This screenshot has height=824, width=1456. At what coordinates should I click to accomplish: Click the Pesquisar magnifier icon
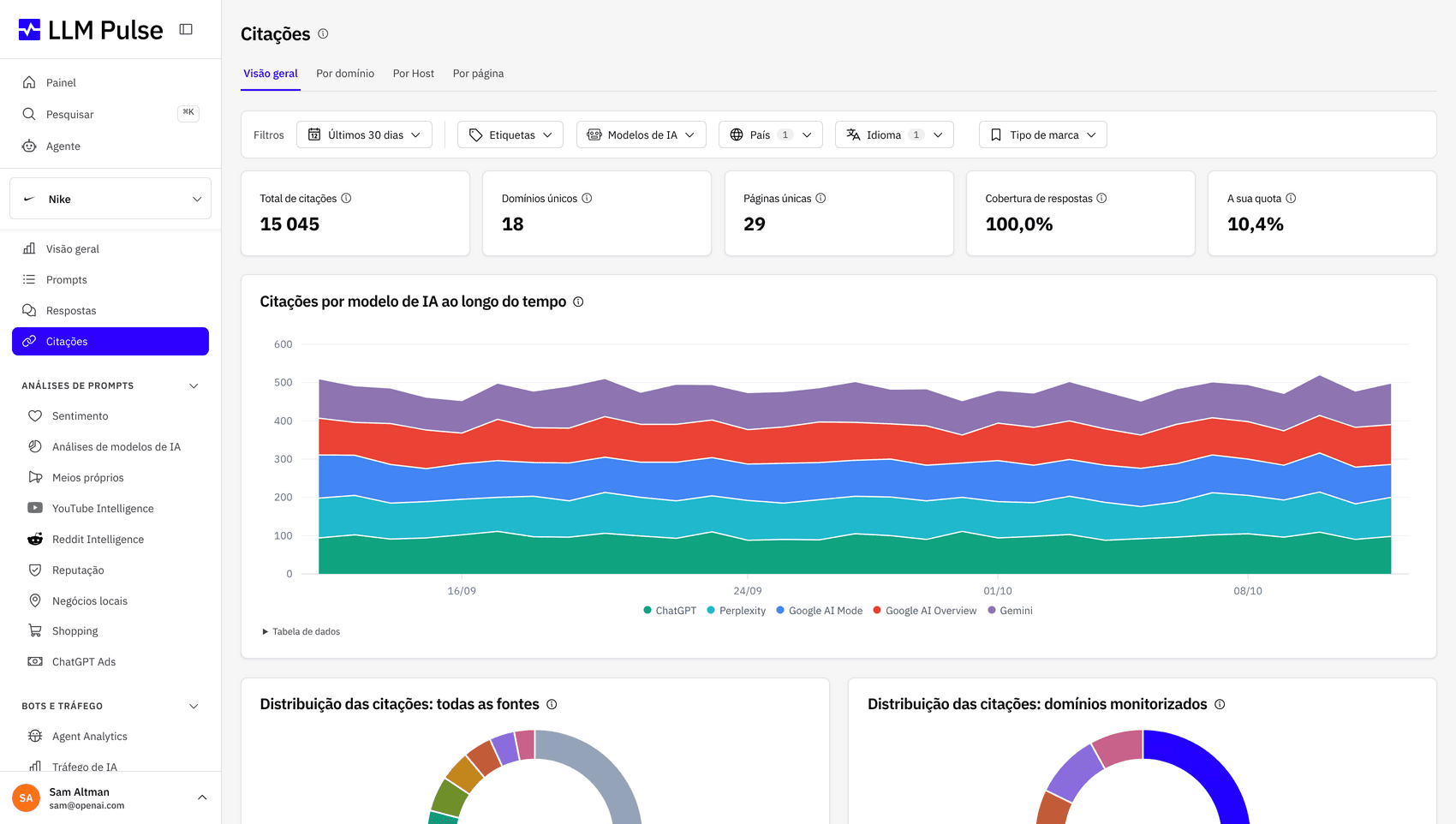(29, 114)
